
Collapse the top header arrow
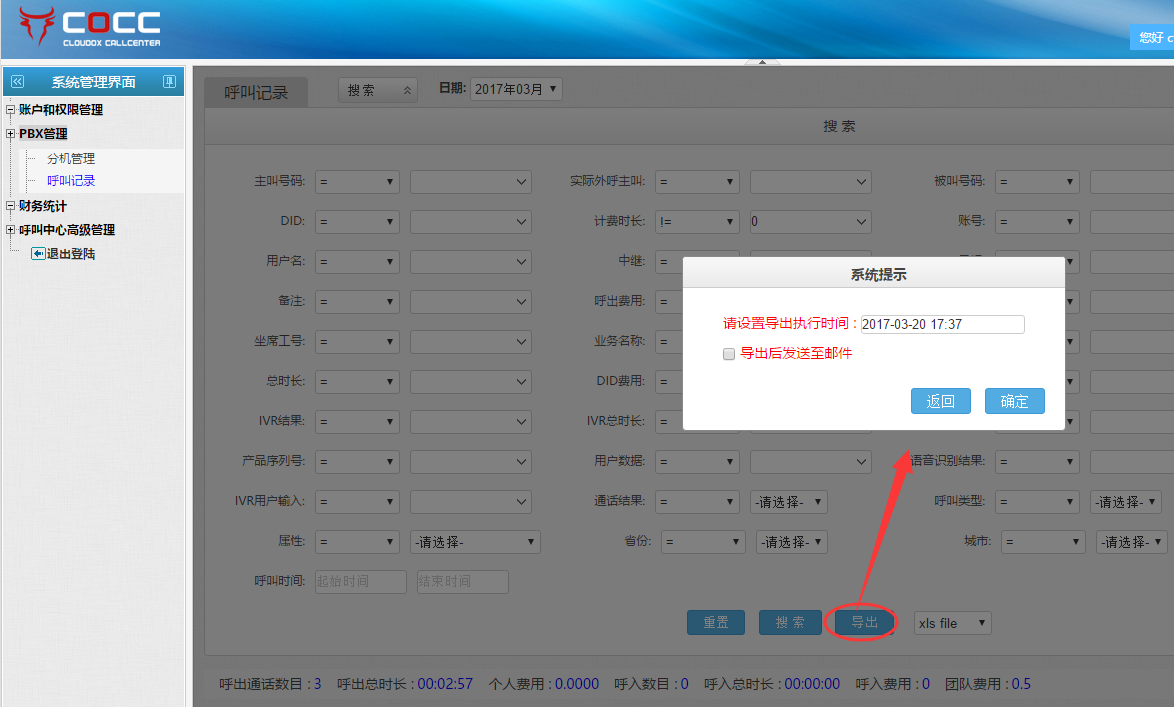click(x=762, y=62)
